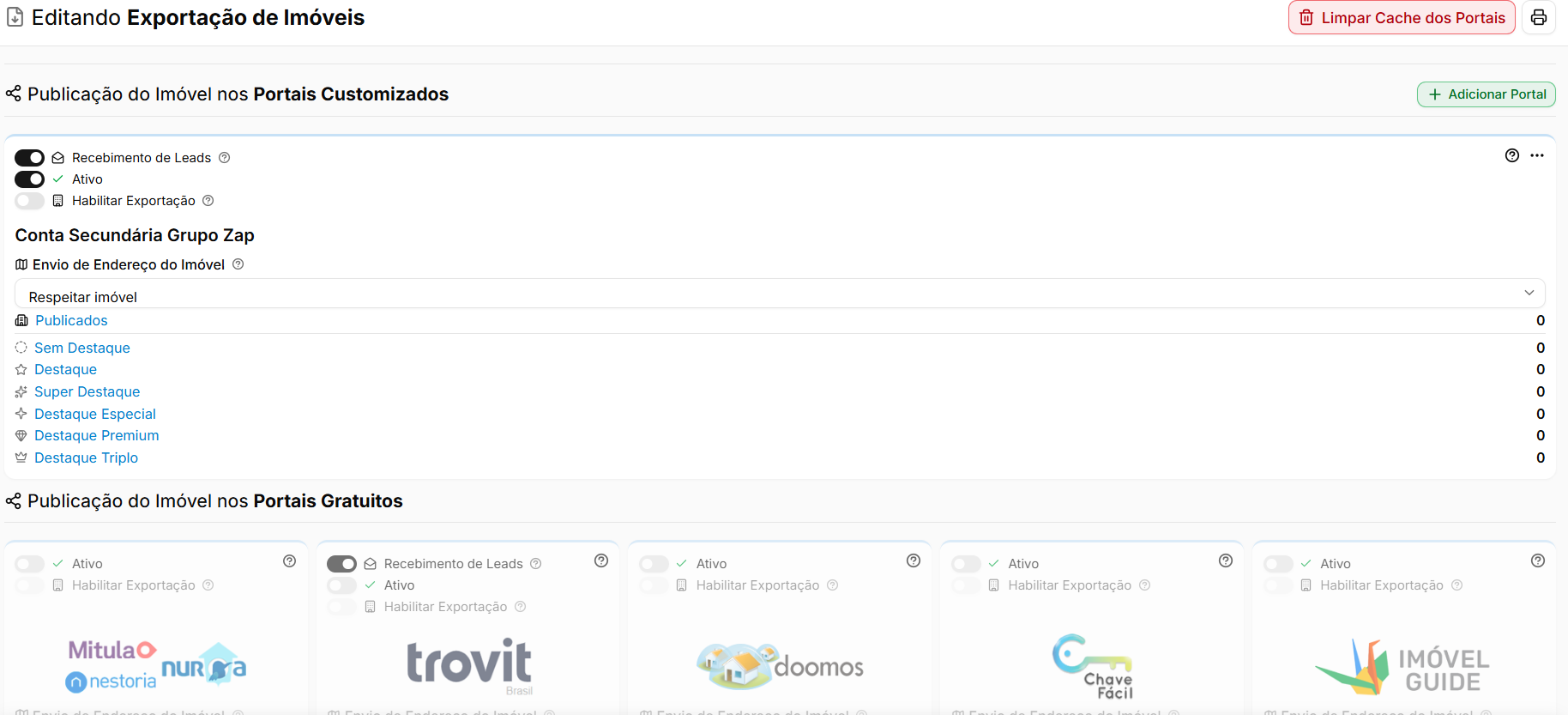This screenshot has width=1568, height=715.
Task: Open the Super Destaque link
Action: click(87, 391)
